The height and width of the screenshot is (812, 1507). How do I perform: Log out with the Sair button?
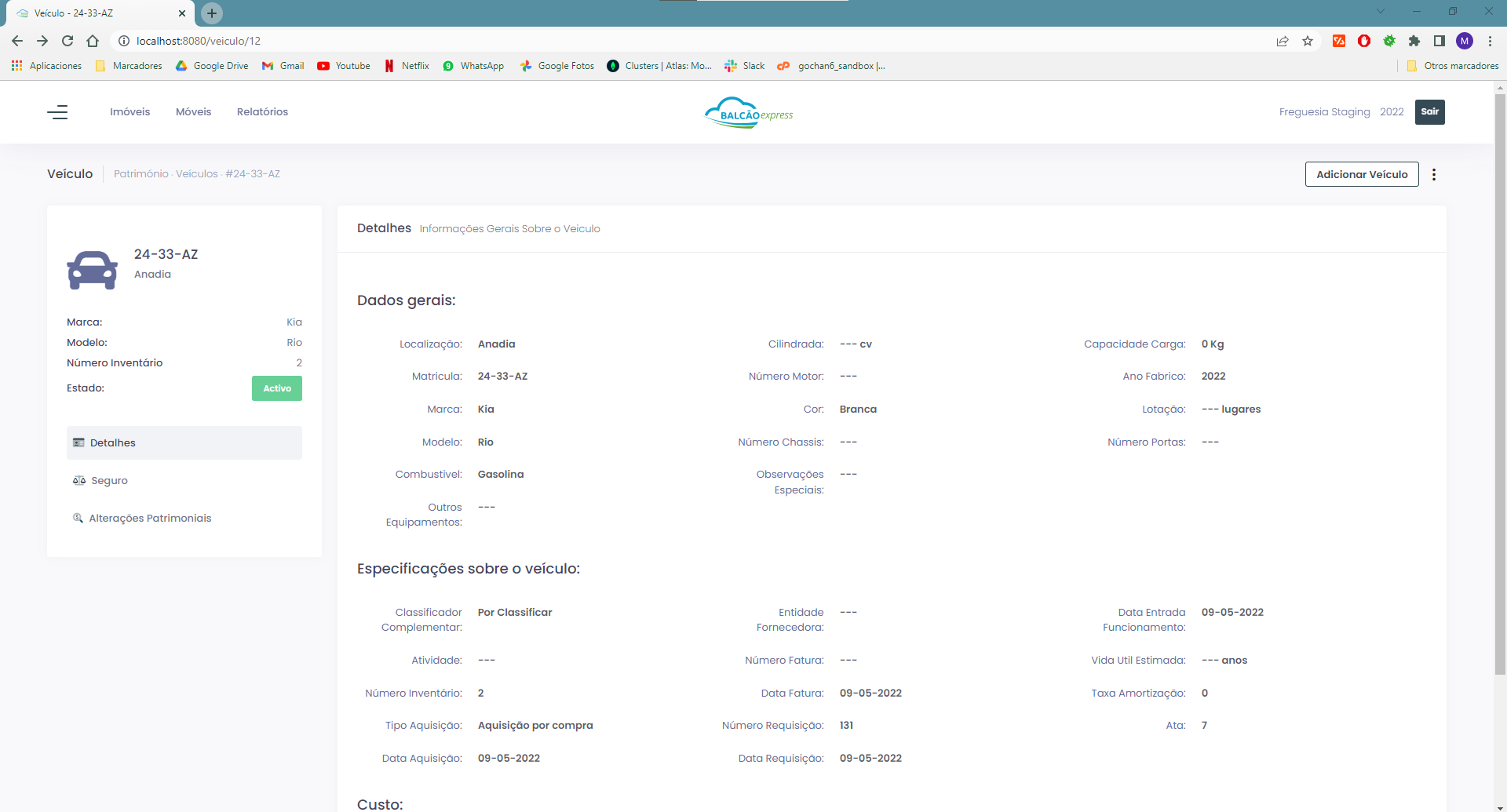click(x=1429, y=111)
